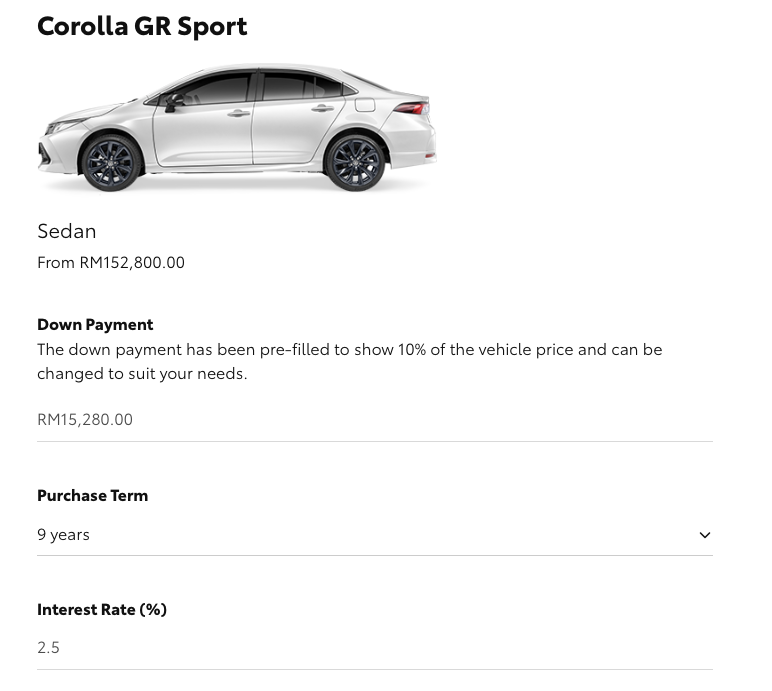
Task: Click the car's rear wheel
Action: 353,160
